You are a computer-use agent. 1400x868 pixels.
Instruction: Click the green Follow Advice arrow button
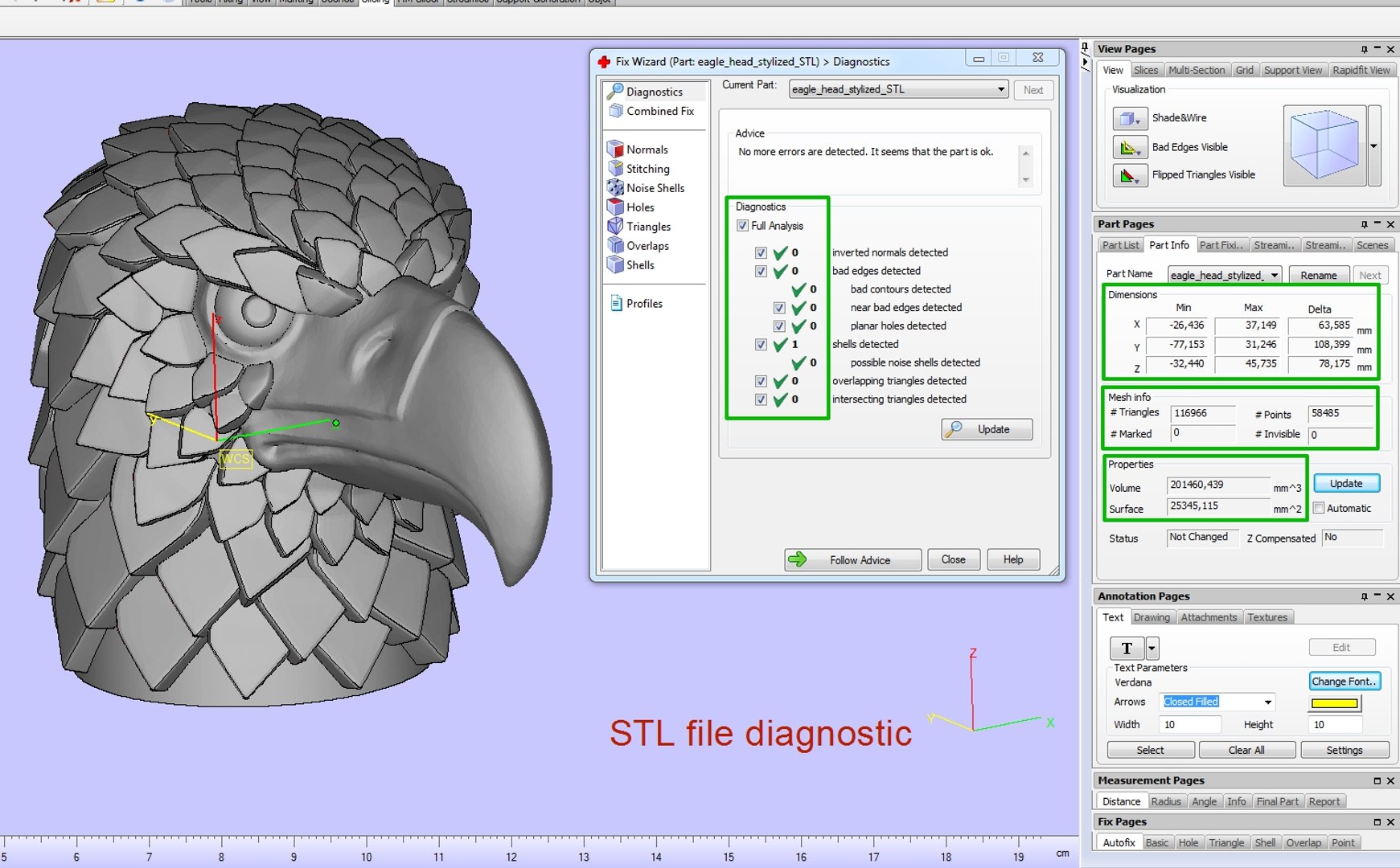pos(852,560)
